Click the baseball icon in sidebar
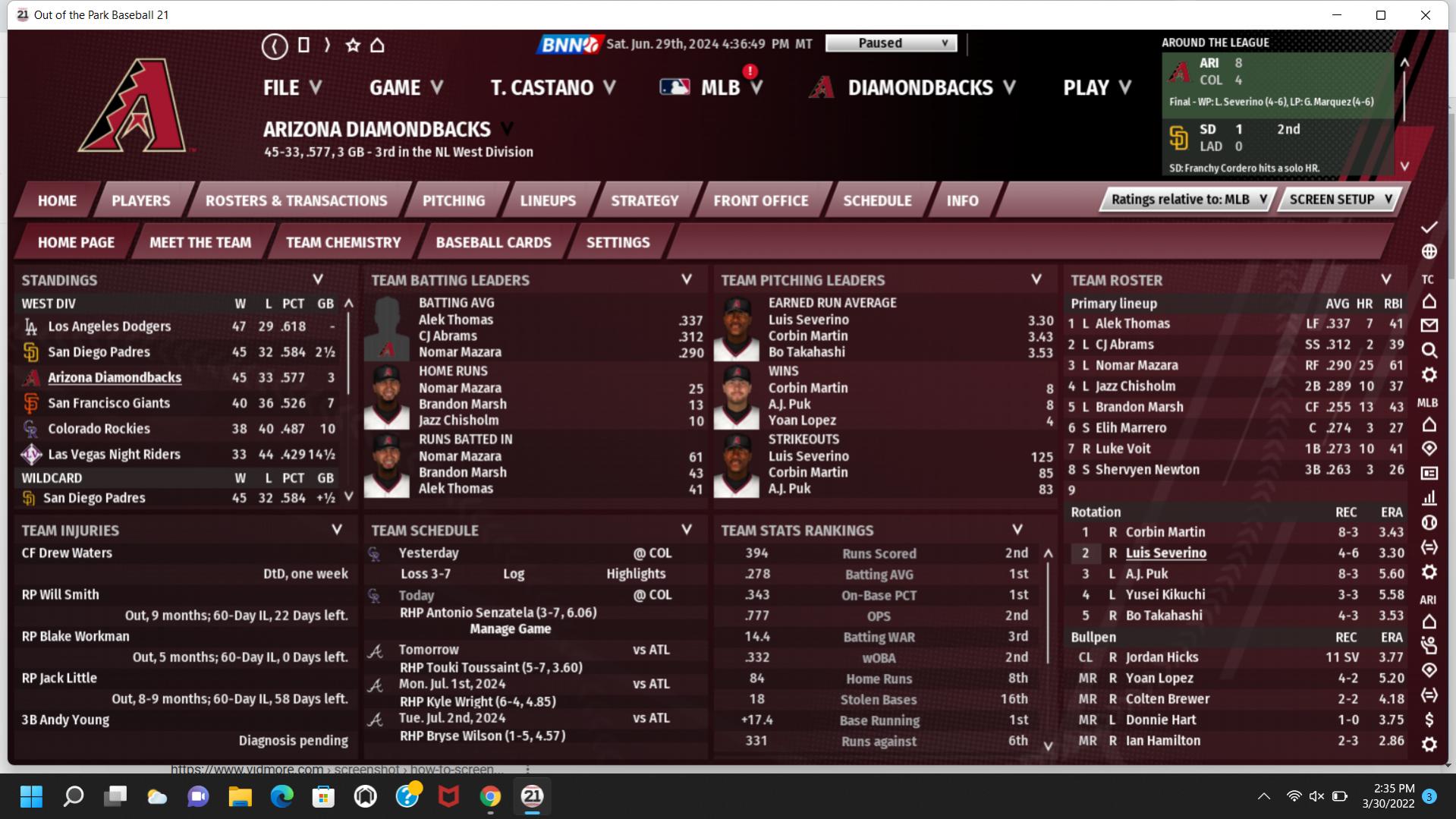The image size is (1456, 819). point(1429,522)
